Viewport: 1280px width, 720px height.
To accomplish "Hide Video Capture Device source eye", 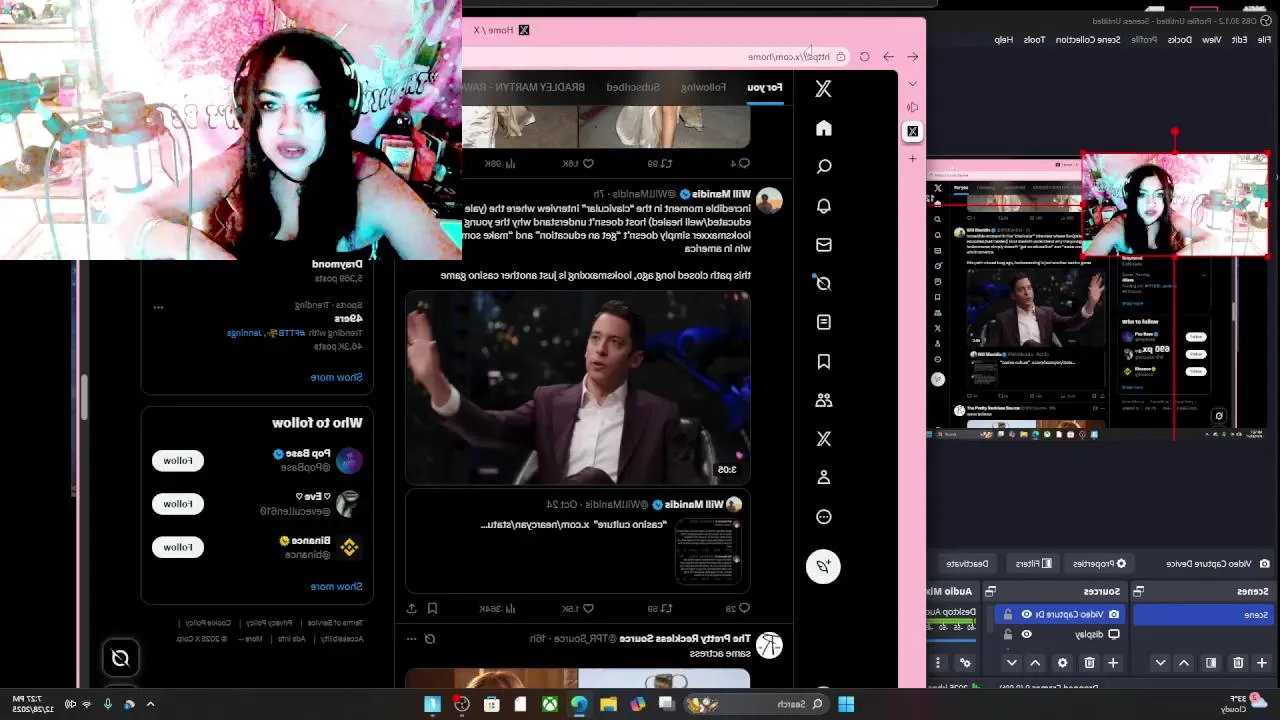I will tap(1026, 614).
